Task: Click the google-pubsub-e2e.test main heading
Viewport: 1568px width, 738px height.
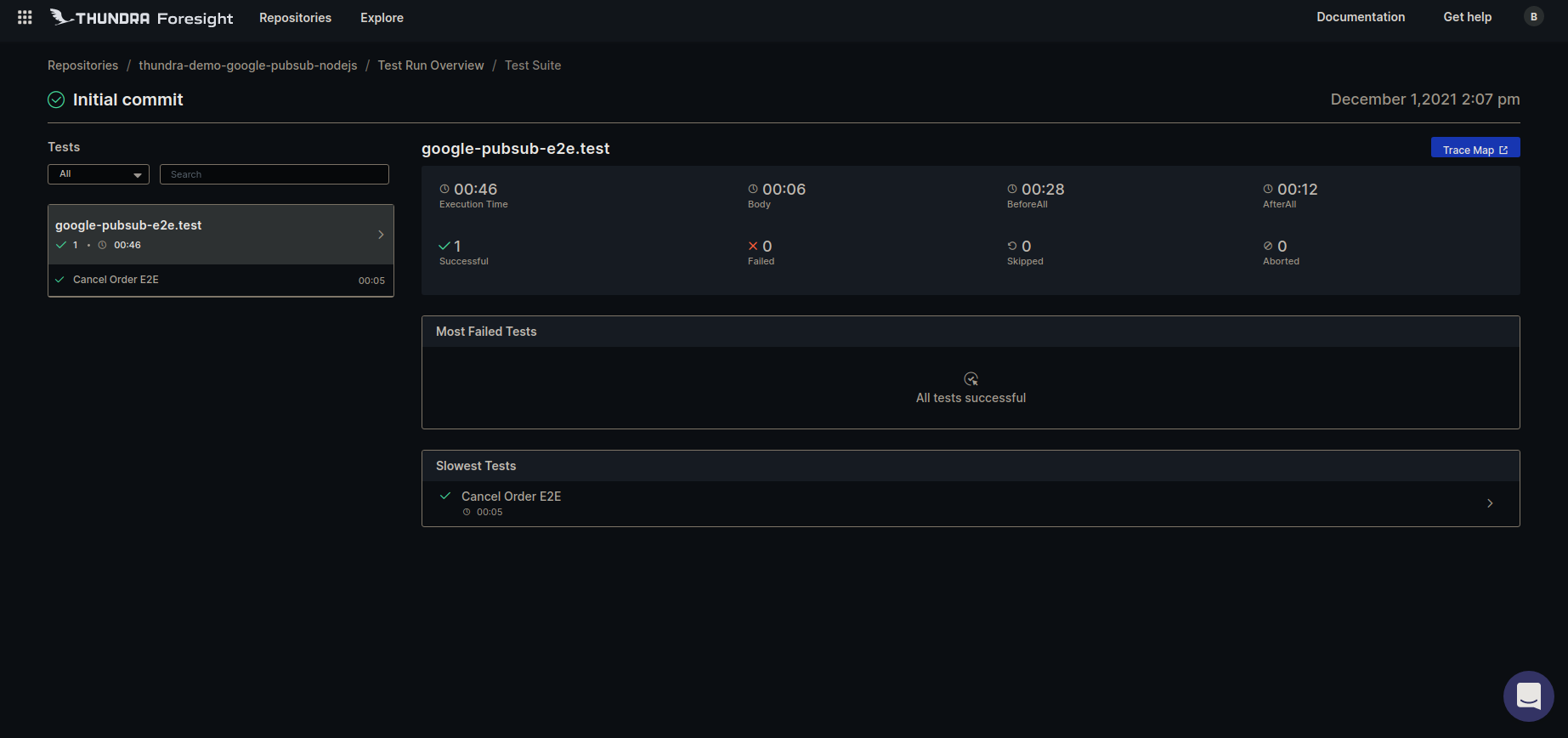Action: pos(516,149)
